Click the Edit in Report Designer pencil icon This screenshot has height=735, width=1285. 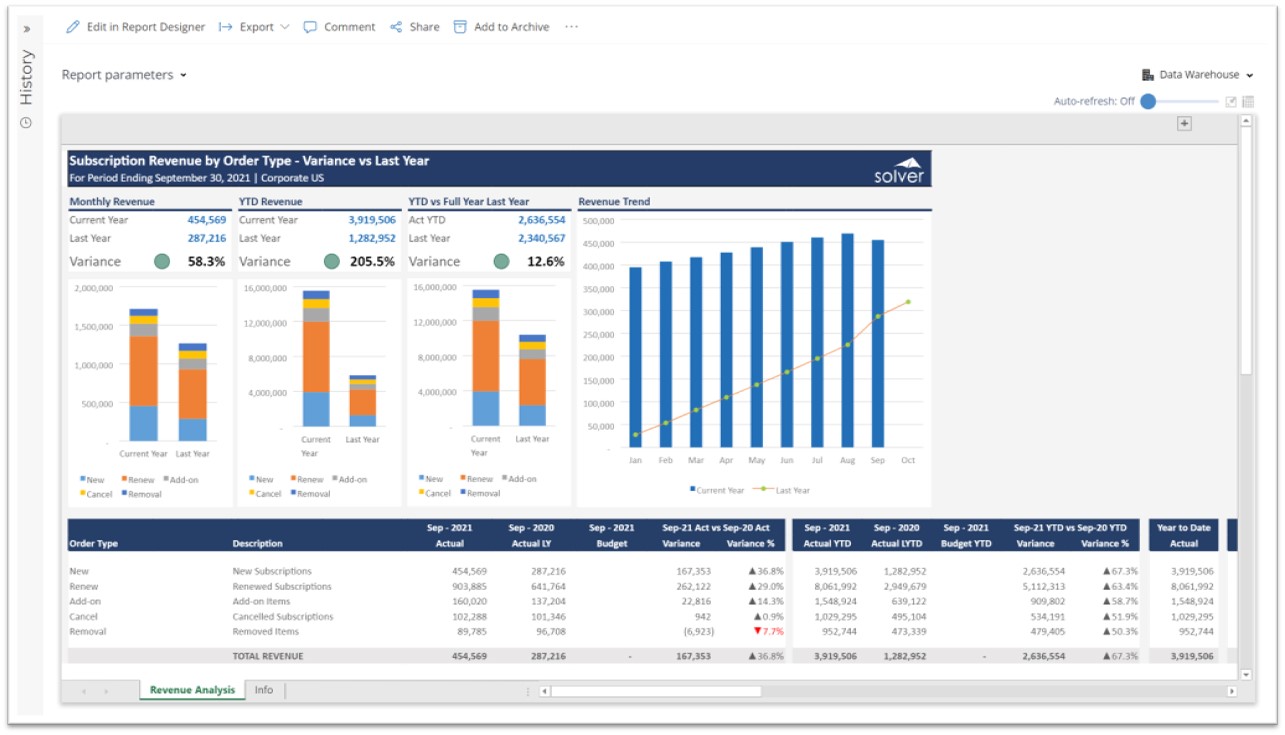(72, 27)
